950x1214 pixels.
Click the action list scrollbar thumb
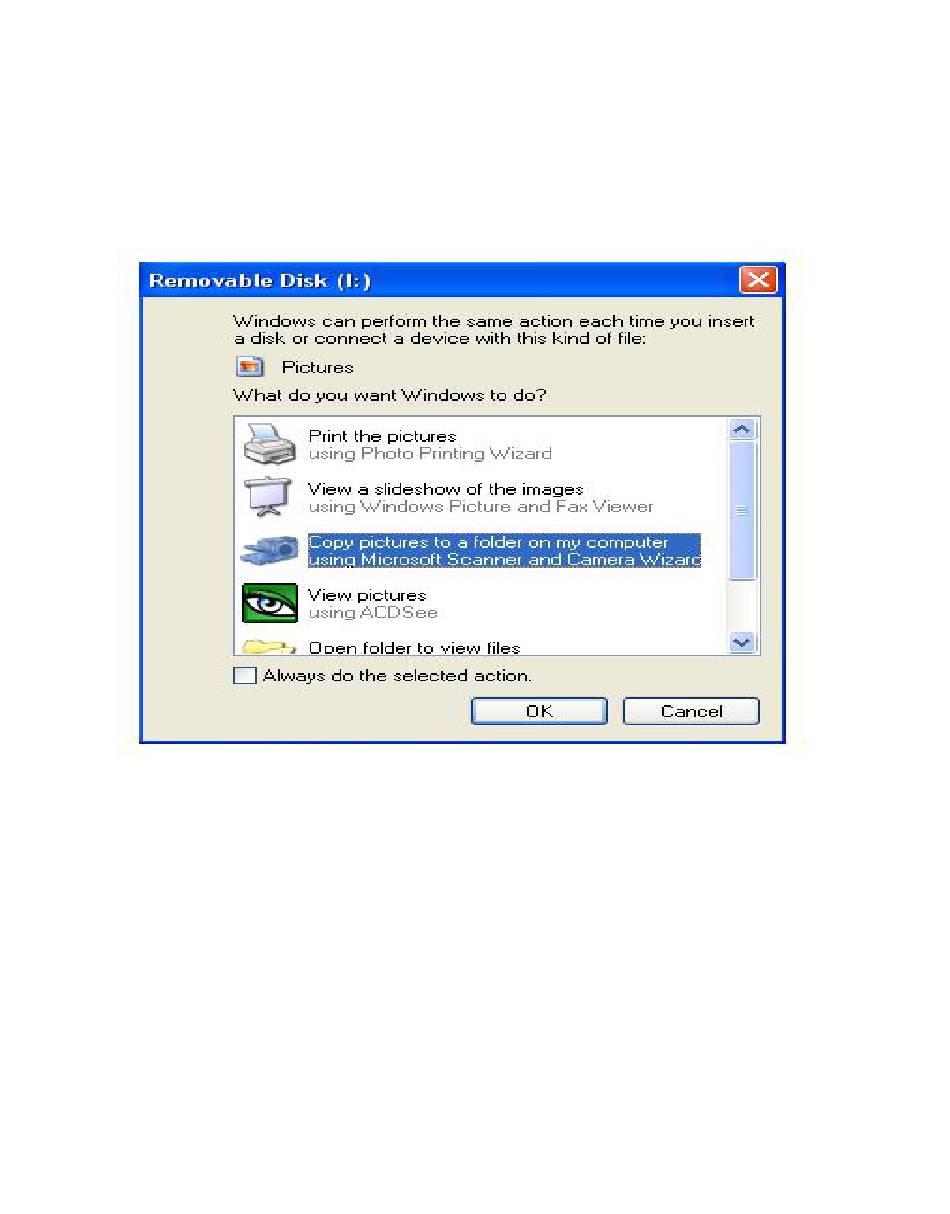click(x=742, y=510)
